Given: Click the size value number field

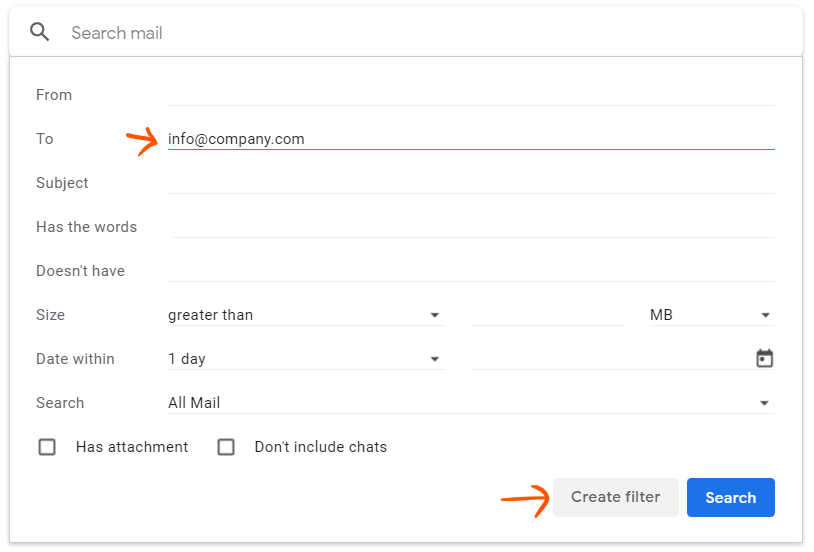Looking at the screenshot, I should [x=547, y=315].
